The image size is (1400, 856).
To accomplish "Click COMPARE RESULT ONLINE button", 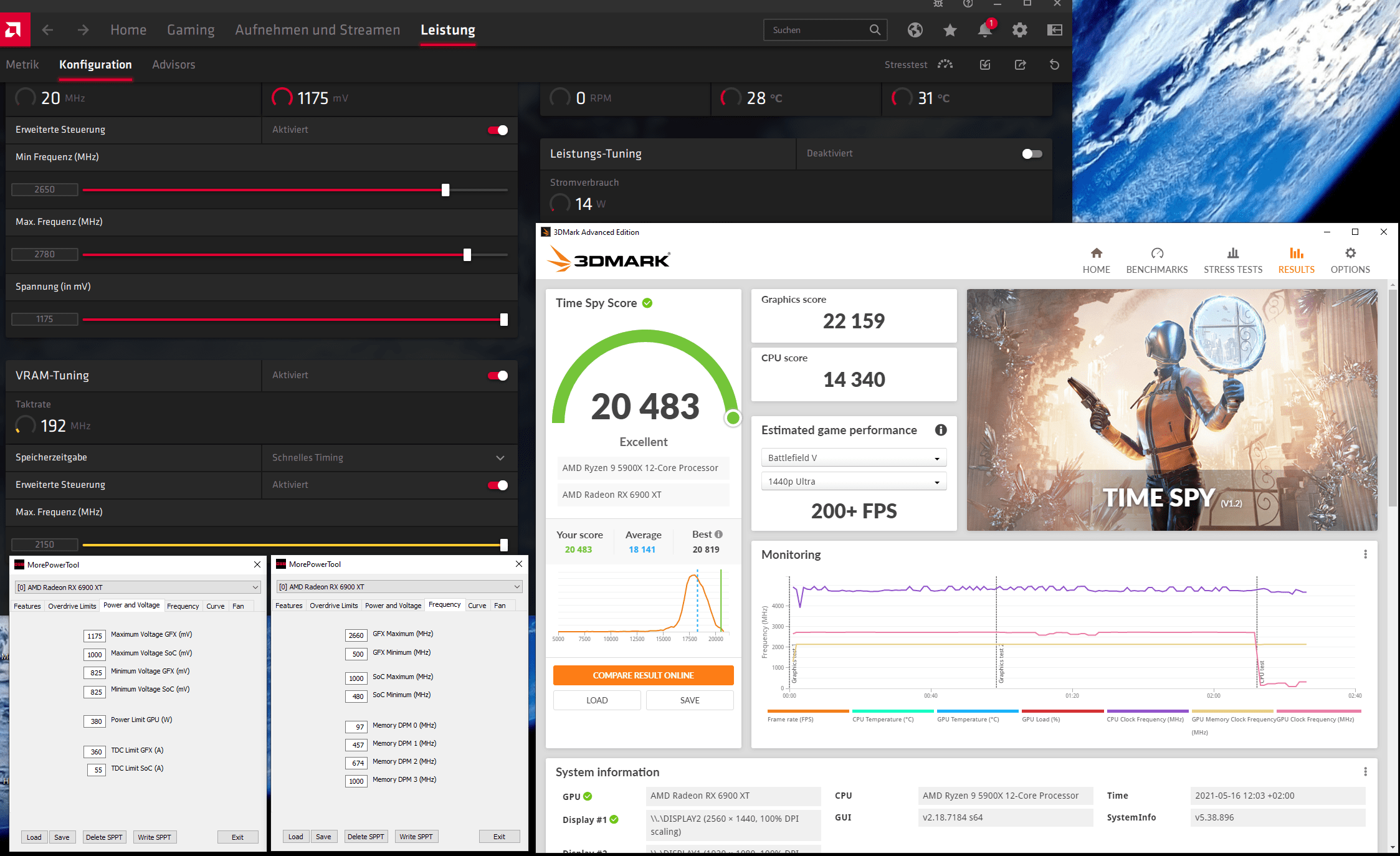I will 643,675.
